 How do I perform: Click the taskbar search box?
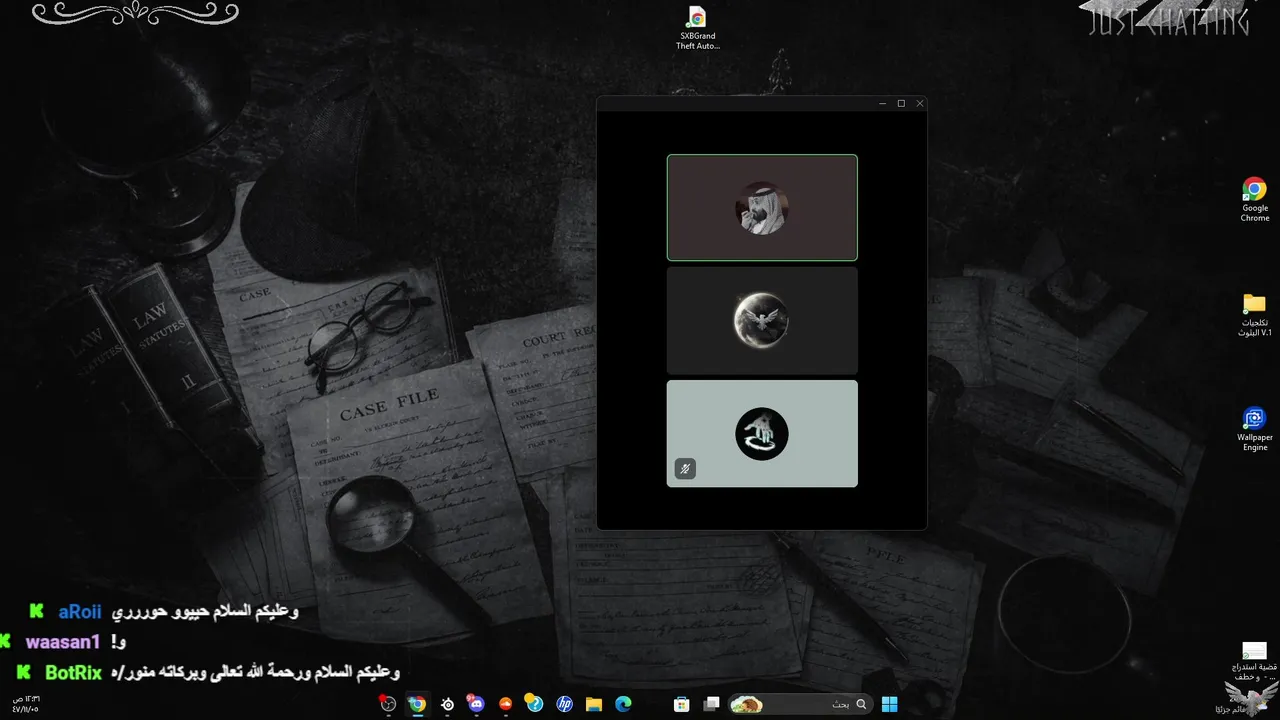click(x=799, y=704)
